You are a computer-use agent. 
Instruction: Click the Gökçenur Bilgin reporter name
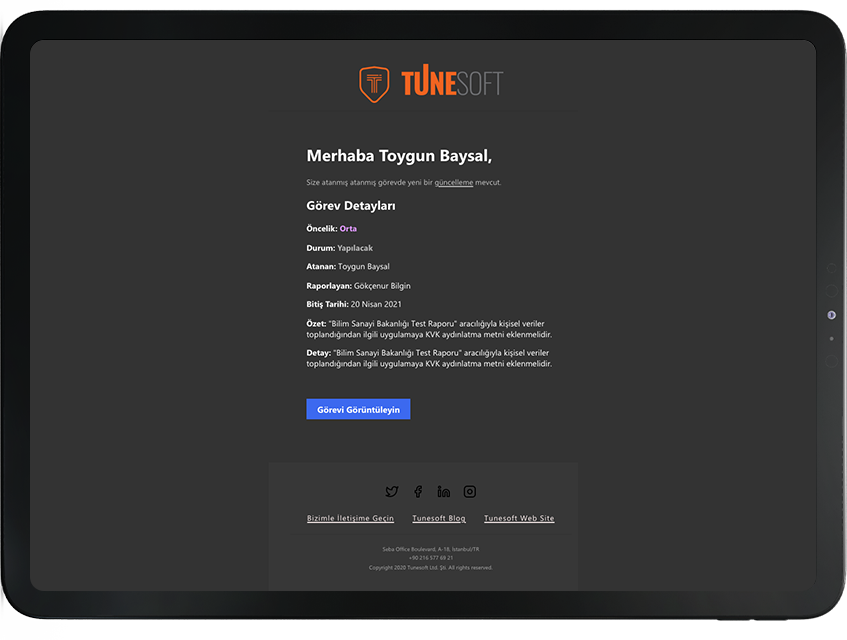coord(382,286)
